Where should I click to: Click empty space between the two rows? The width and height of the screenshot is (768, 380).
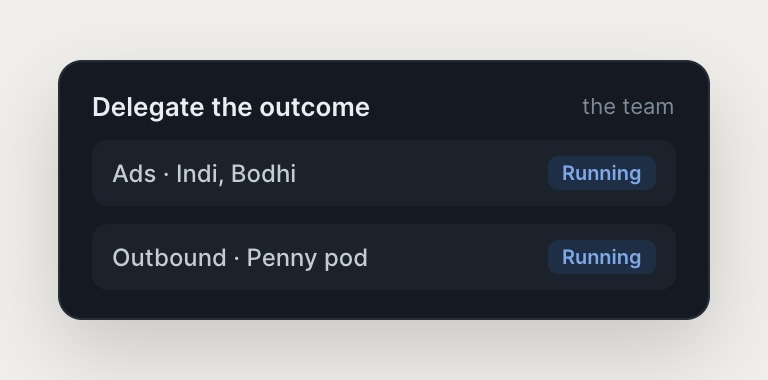point(384,215)
